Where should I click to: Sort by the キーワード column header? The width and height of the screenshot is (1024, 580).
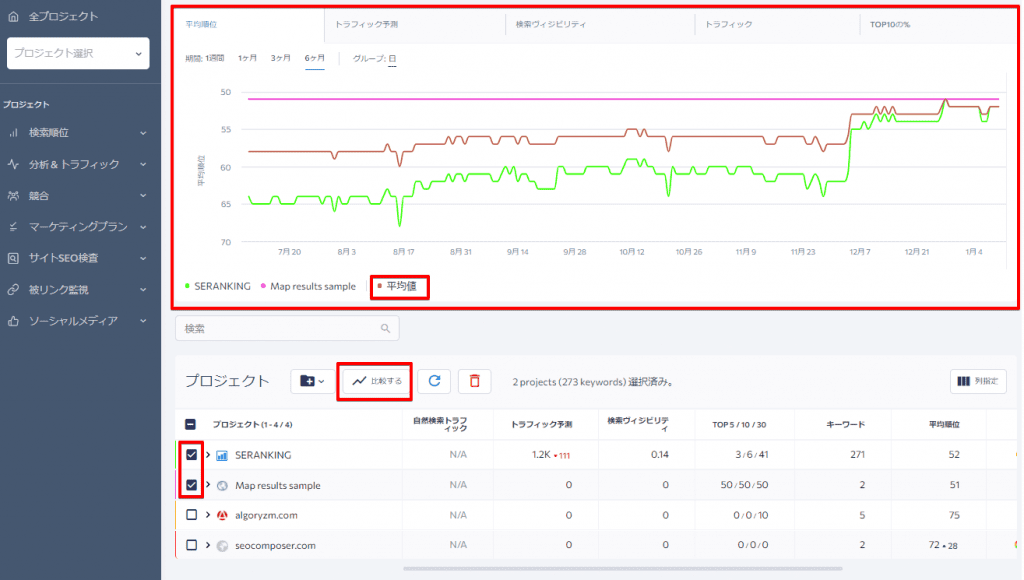pos(845,425)
